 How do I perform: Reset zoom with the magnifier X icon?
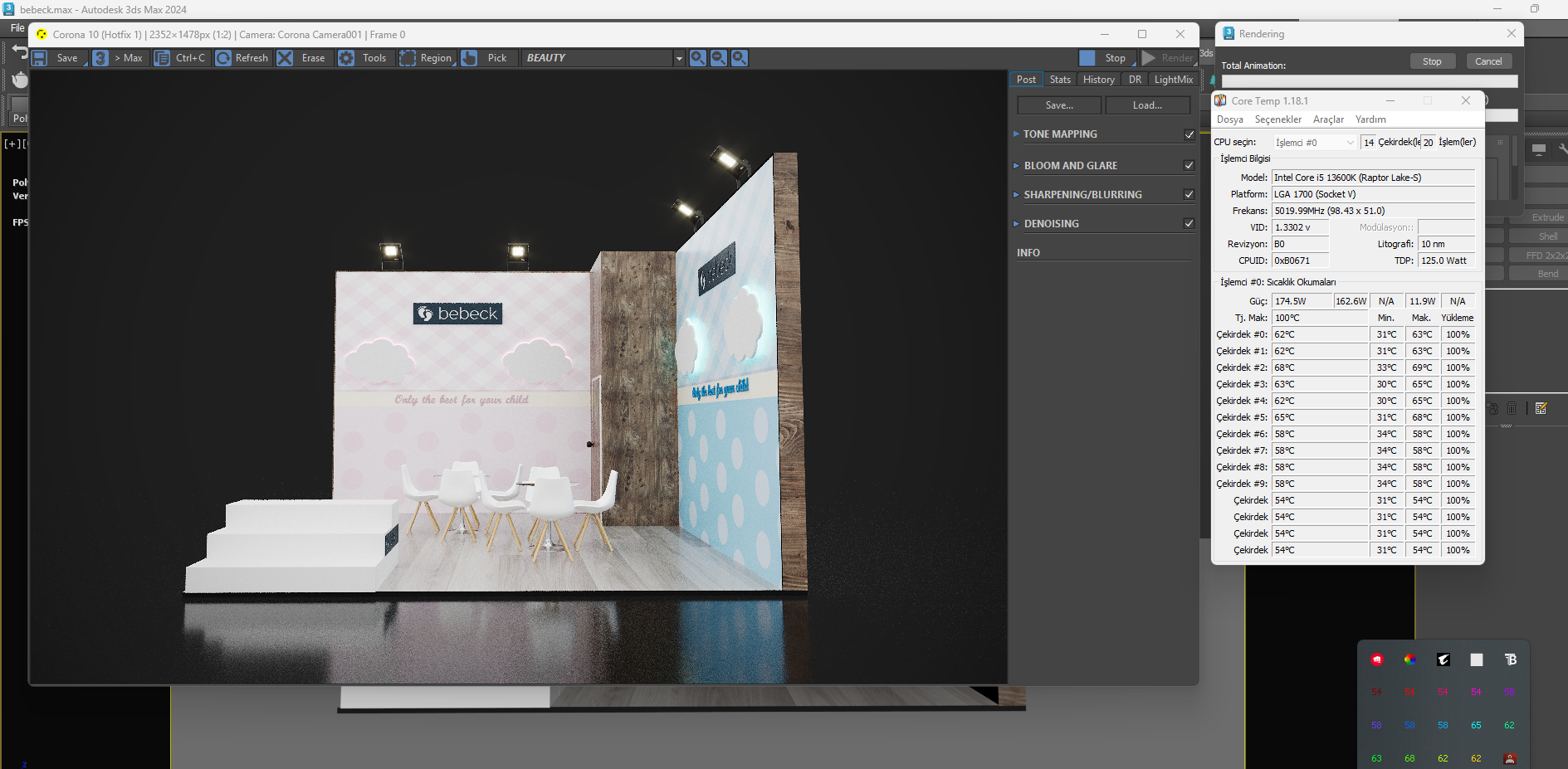point(740,58)
